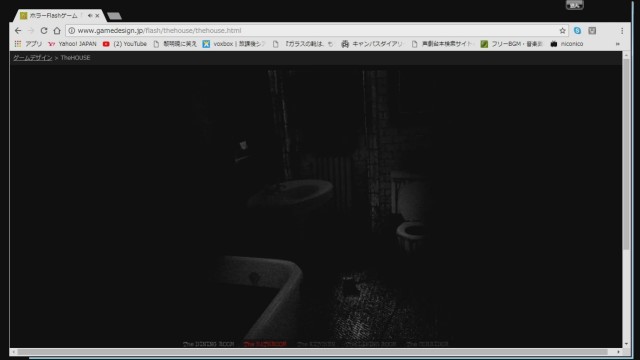Mute the tab via speaker icon
640x360 pixels.
[90, 16]
